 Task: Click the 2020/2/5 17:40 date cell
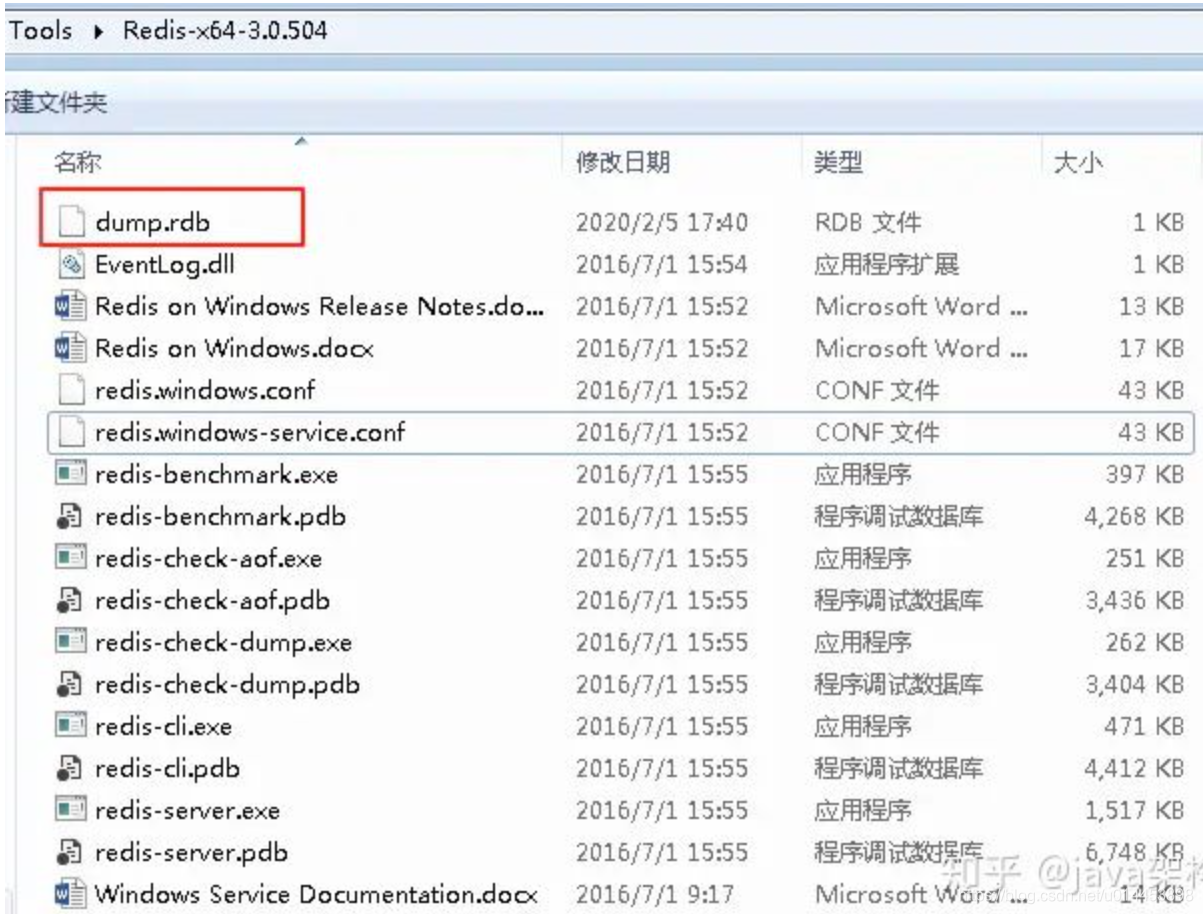(661, 222)
